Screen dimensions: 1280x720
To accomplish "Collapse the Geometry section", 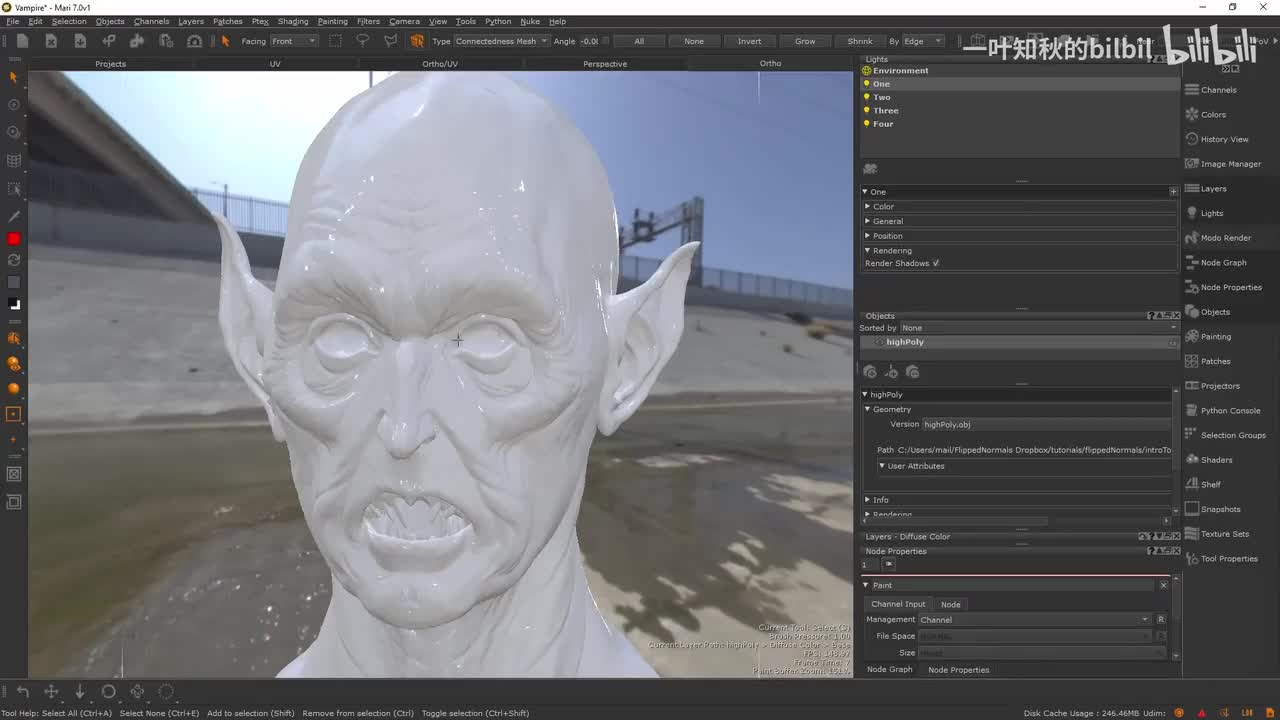I will (868, 409).
